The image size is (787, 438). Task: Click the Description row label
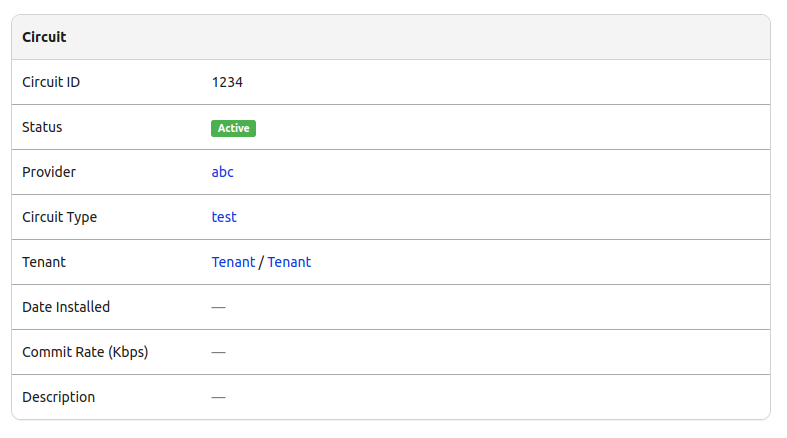58,397
